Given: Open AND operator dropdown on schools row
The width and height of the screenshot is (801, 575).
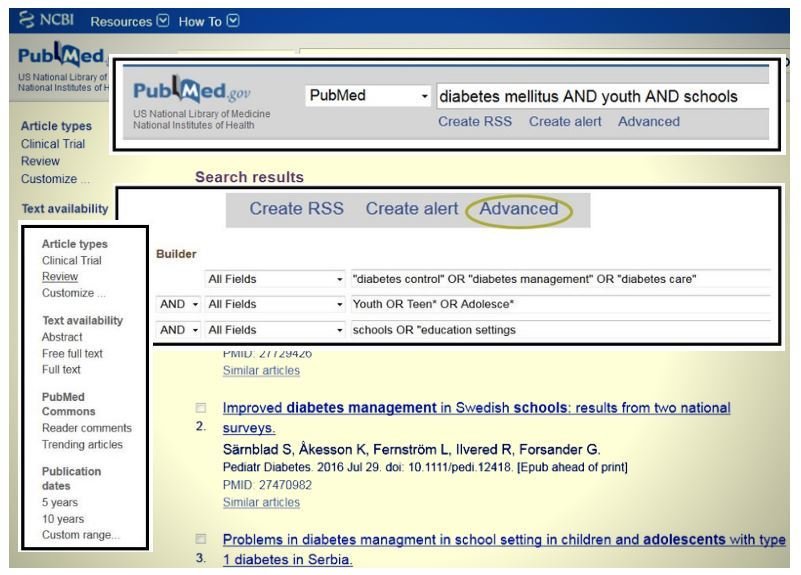Looking at the screenshot, I should tap(178, 330).
